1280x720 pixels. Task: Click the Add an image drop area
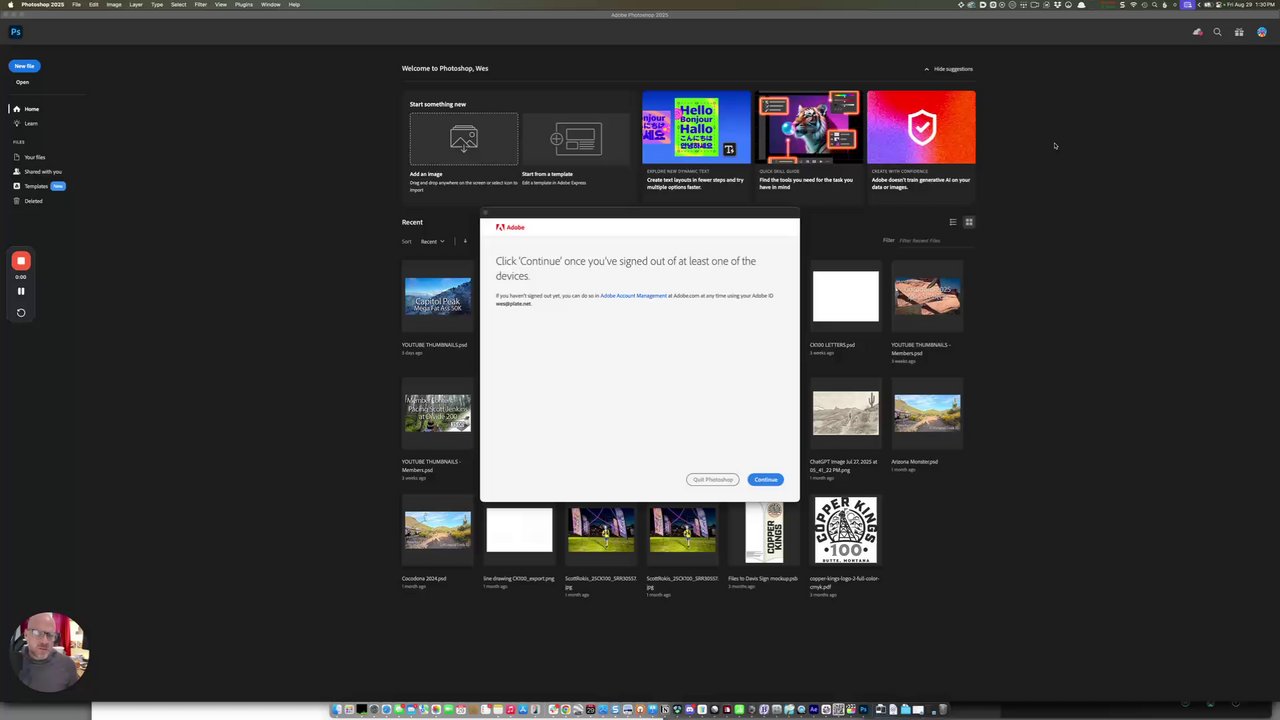point(464,139)
